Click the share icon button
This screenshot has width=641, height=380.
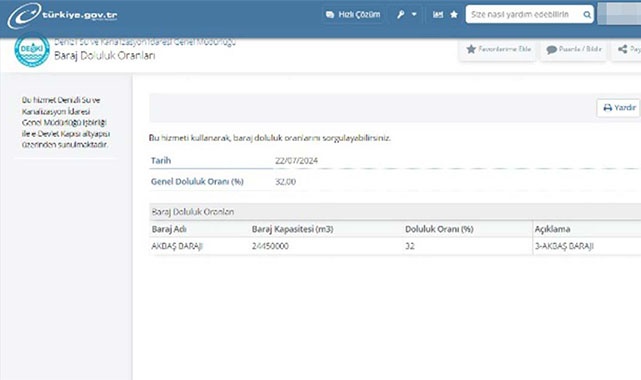627,49
